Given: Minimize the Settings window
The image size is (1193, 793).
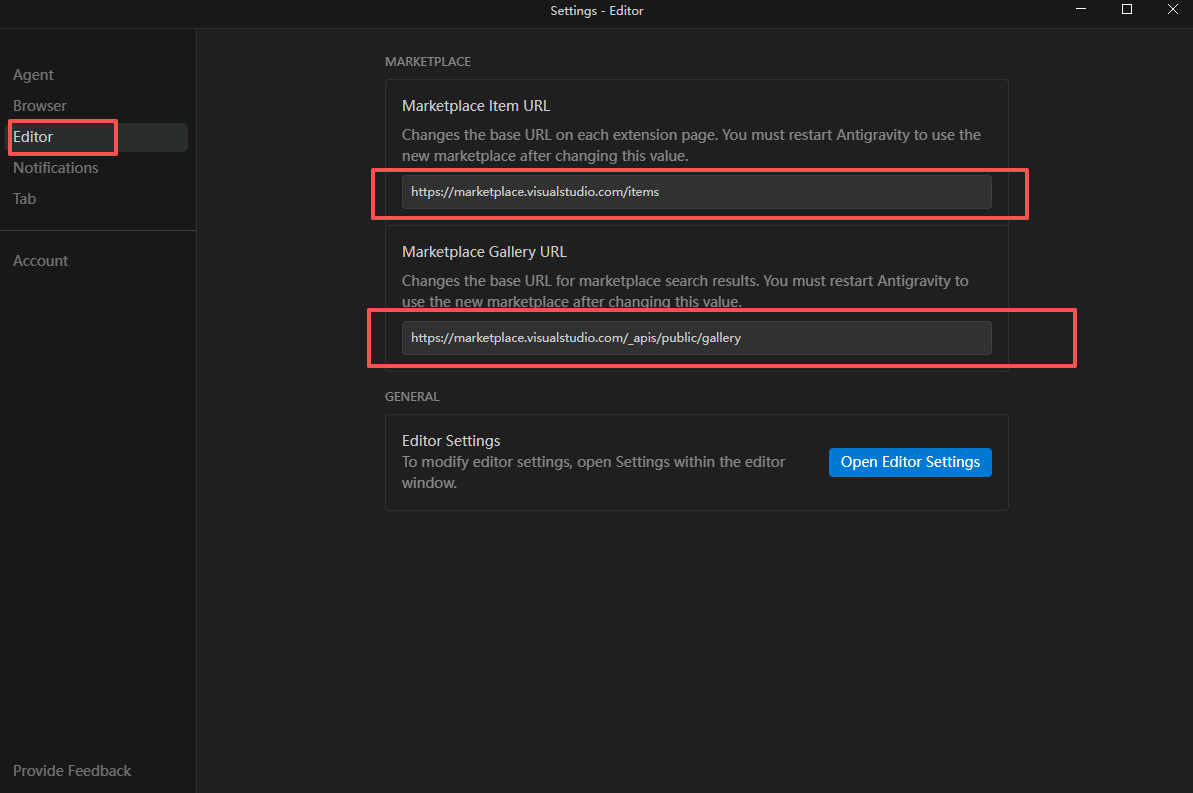Looking at the screenshot, I should [1080, 9].
